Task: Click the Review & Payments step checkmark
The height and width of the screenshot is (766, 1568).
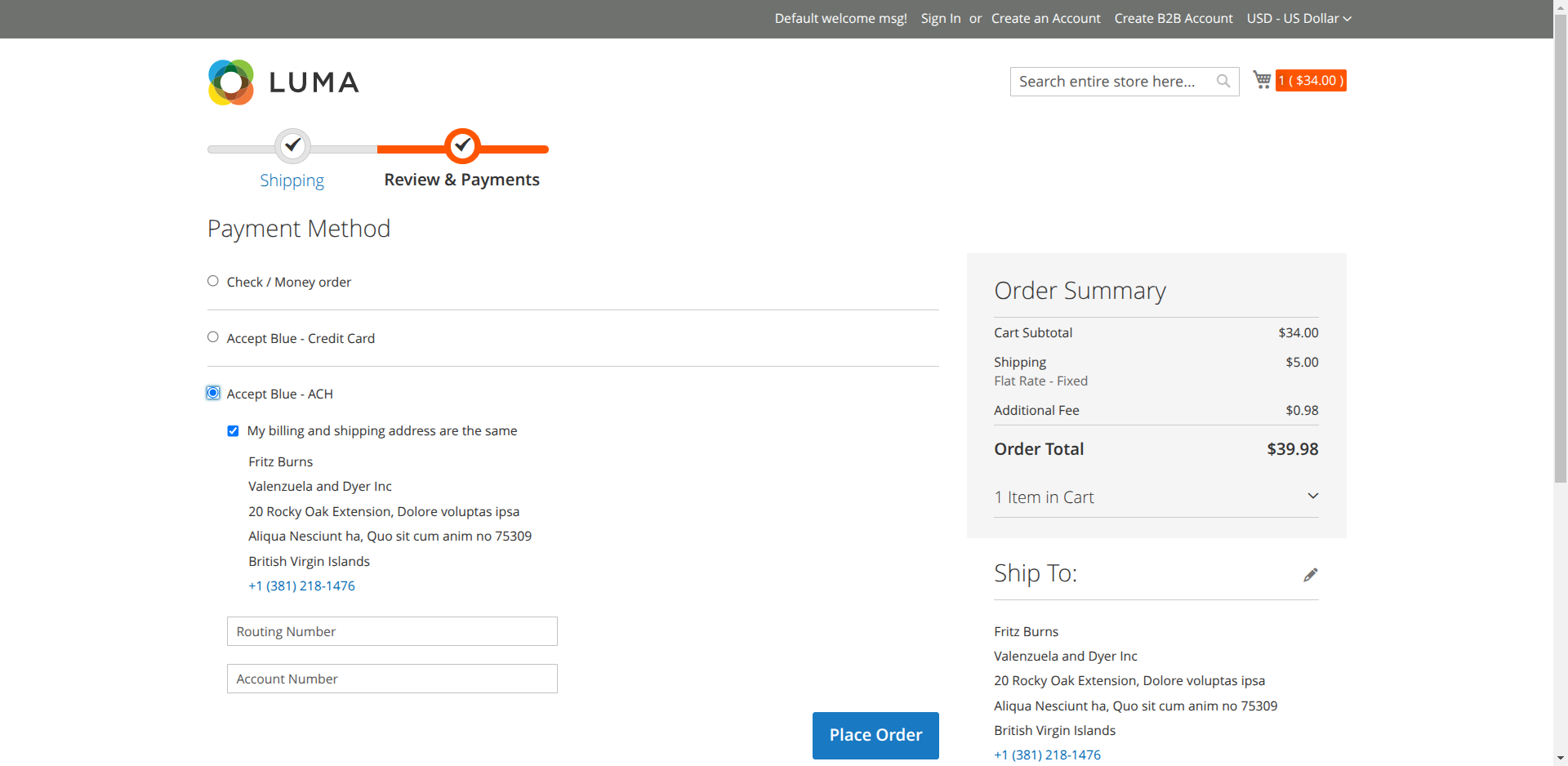Action: point(462,146)
